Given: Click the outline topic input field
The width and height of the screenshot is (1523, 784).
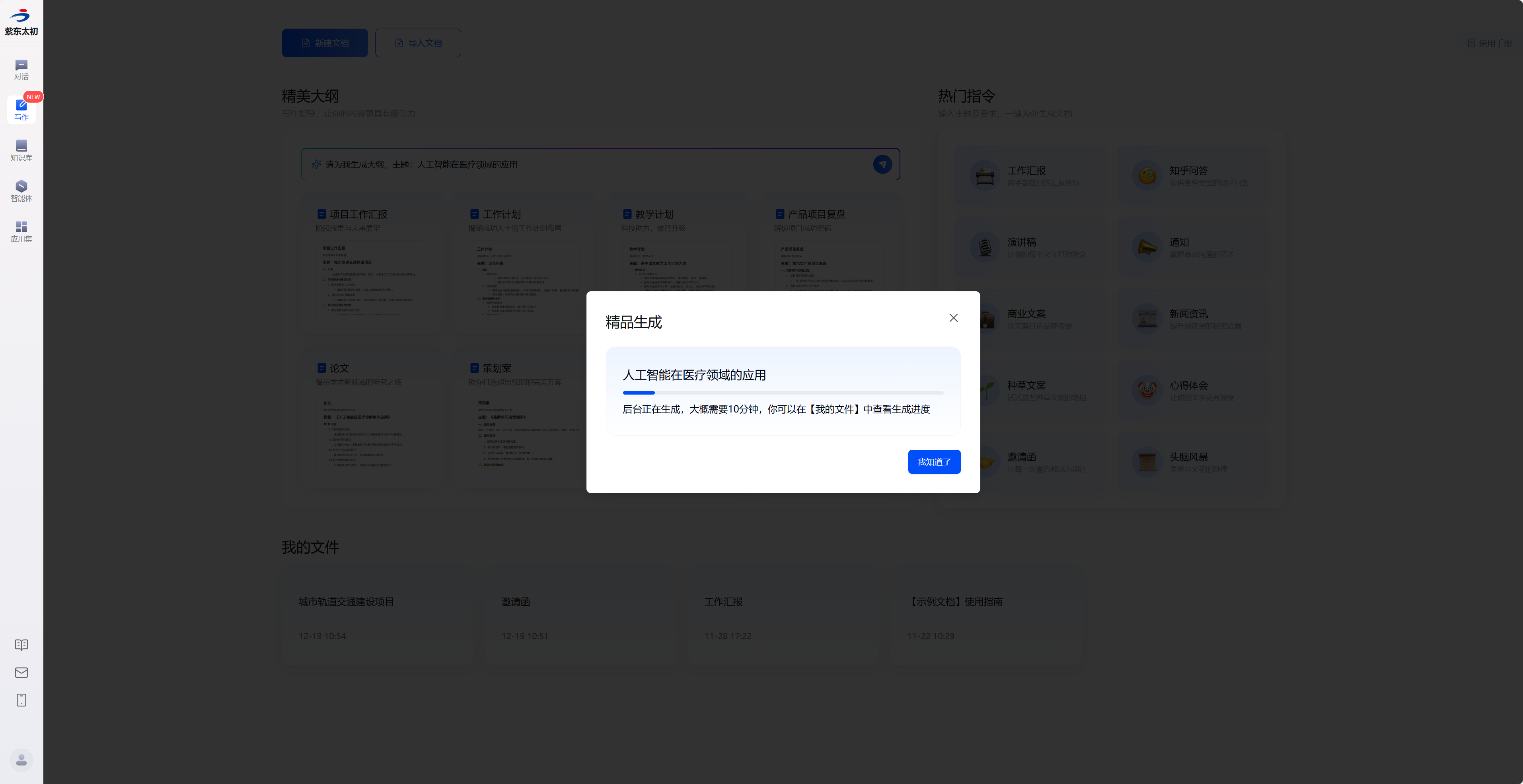Looking at the screenshot, I should 591,164.
